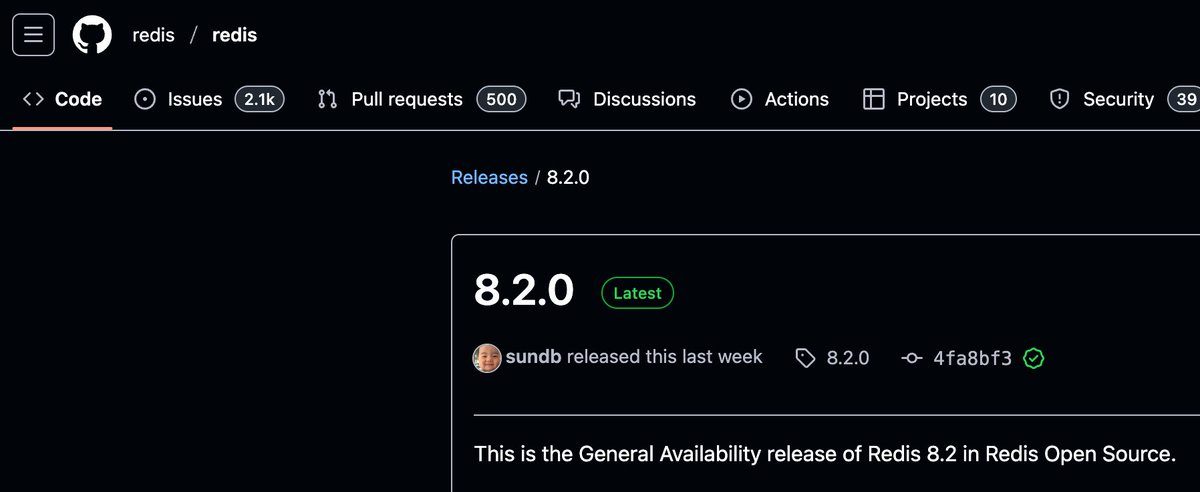Open the Issues tab

[x=209, y=99]
